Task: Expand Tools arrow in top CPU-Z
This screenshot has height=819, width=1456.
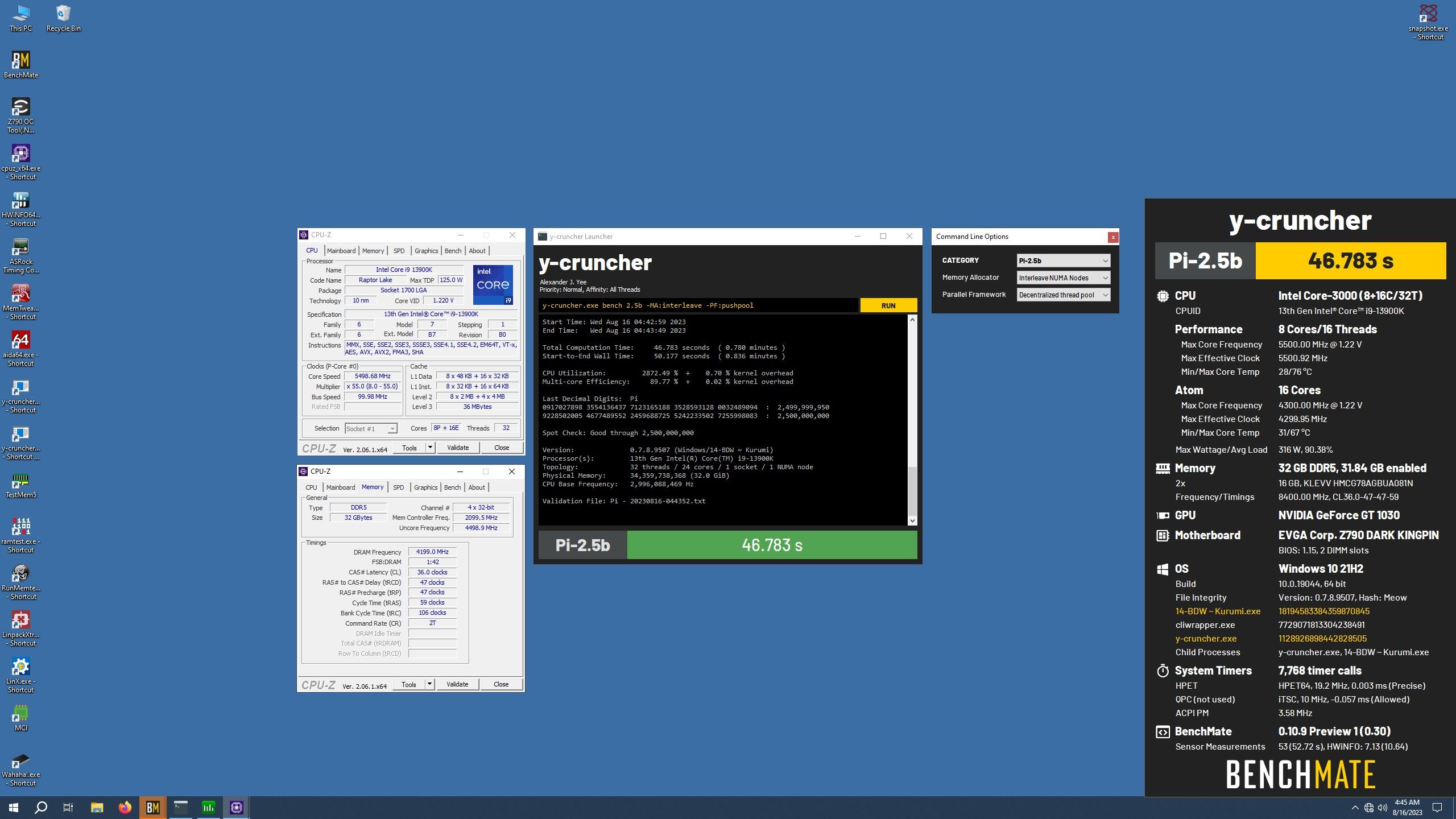Action: 431,448
